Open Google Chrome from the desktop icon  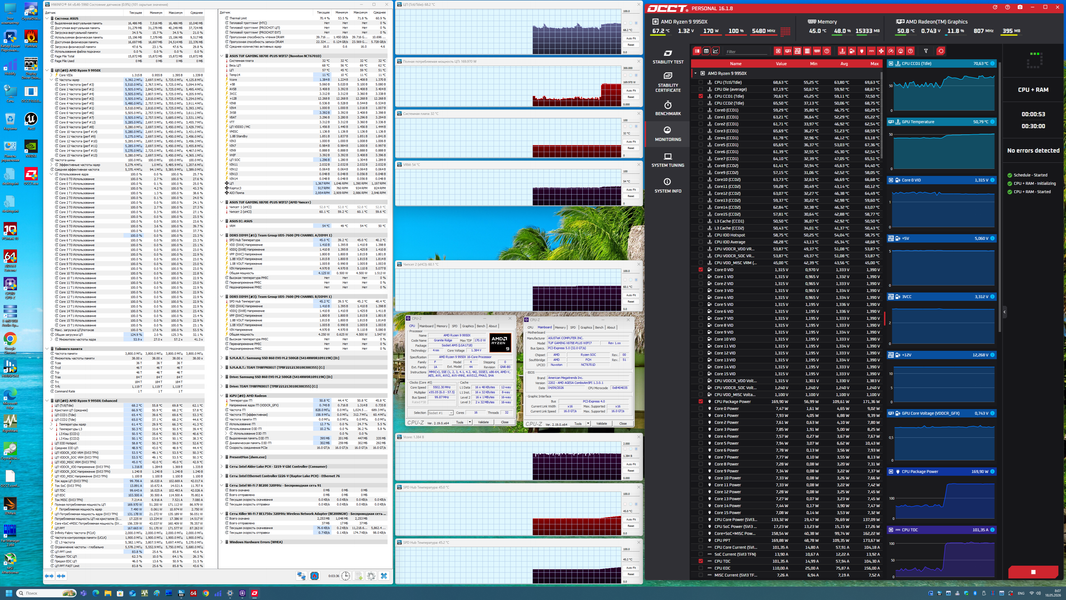coord(10,340)
